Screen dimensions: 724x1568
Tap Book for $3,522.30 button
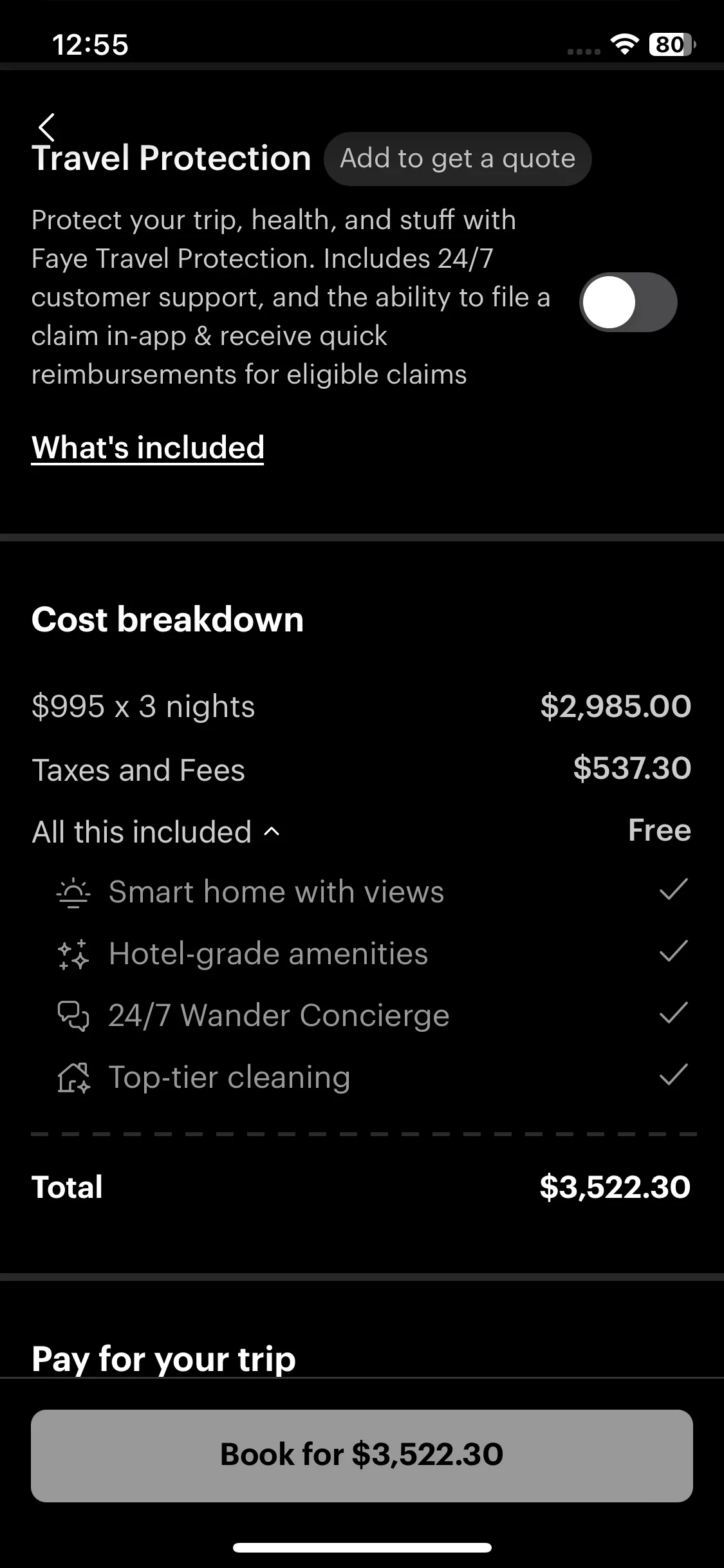tap(362, 1455)
